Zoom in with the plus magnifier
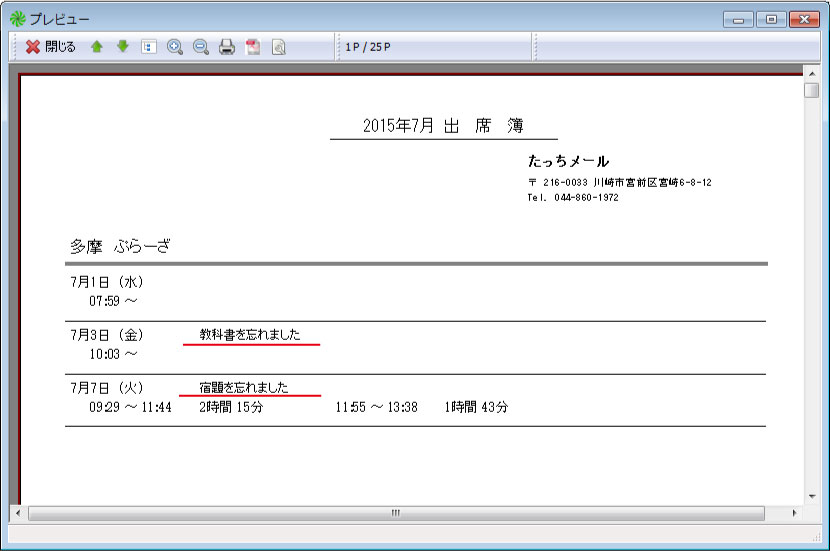Viewport: 830px width, 551px height. [175, 47]
